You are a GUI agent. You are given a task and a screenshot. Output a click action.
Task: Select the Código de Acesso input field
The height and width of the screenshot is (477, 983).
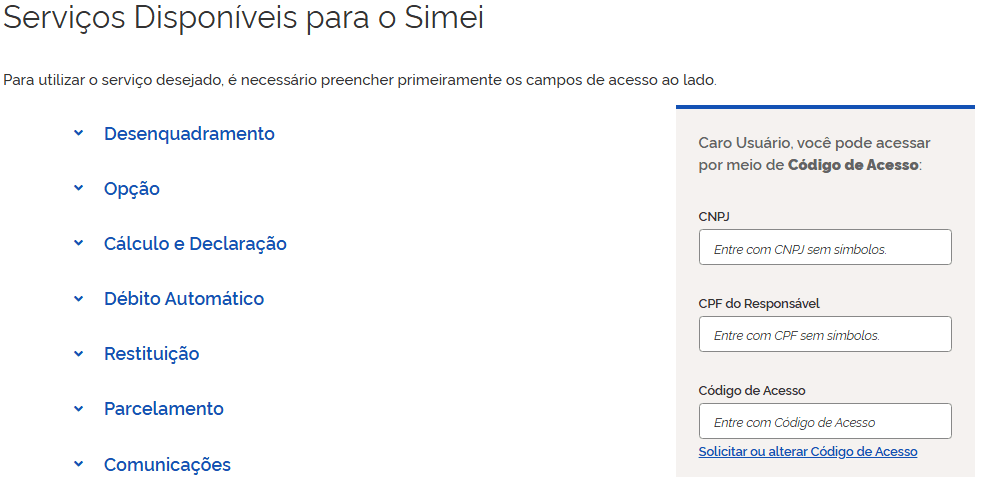pos(825,422)
